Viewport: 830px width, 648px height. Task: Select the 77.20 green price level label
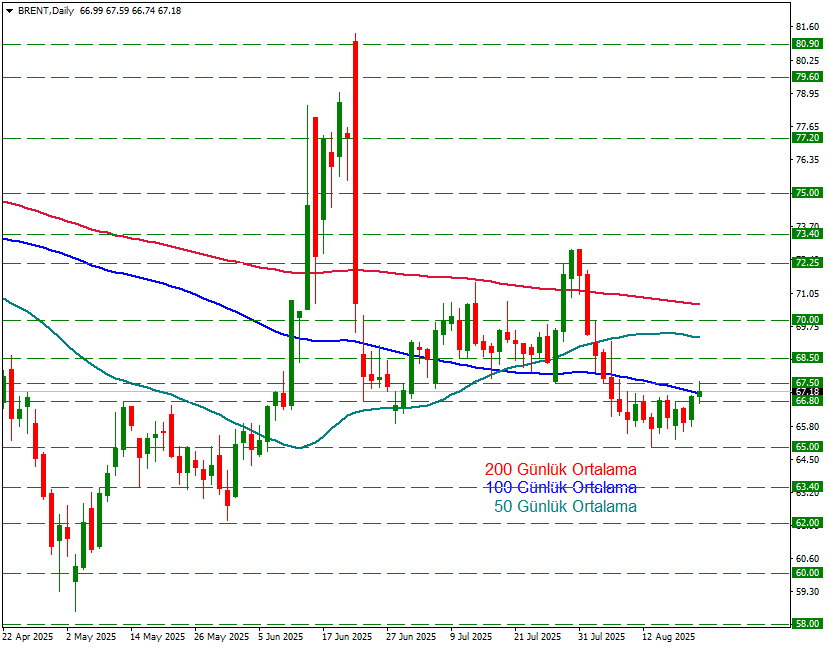tap(808, 138)
